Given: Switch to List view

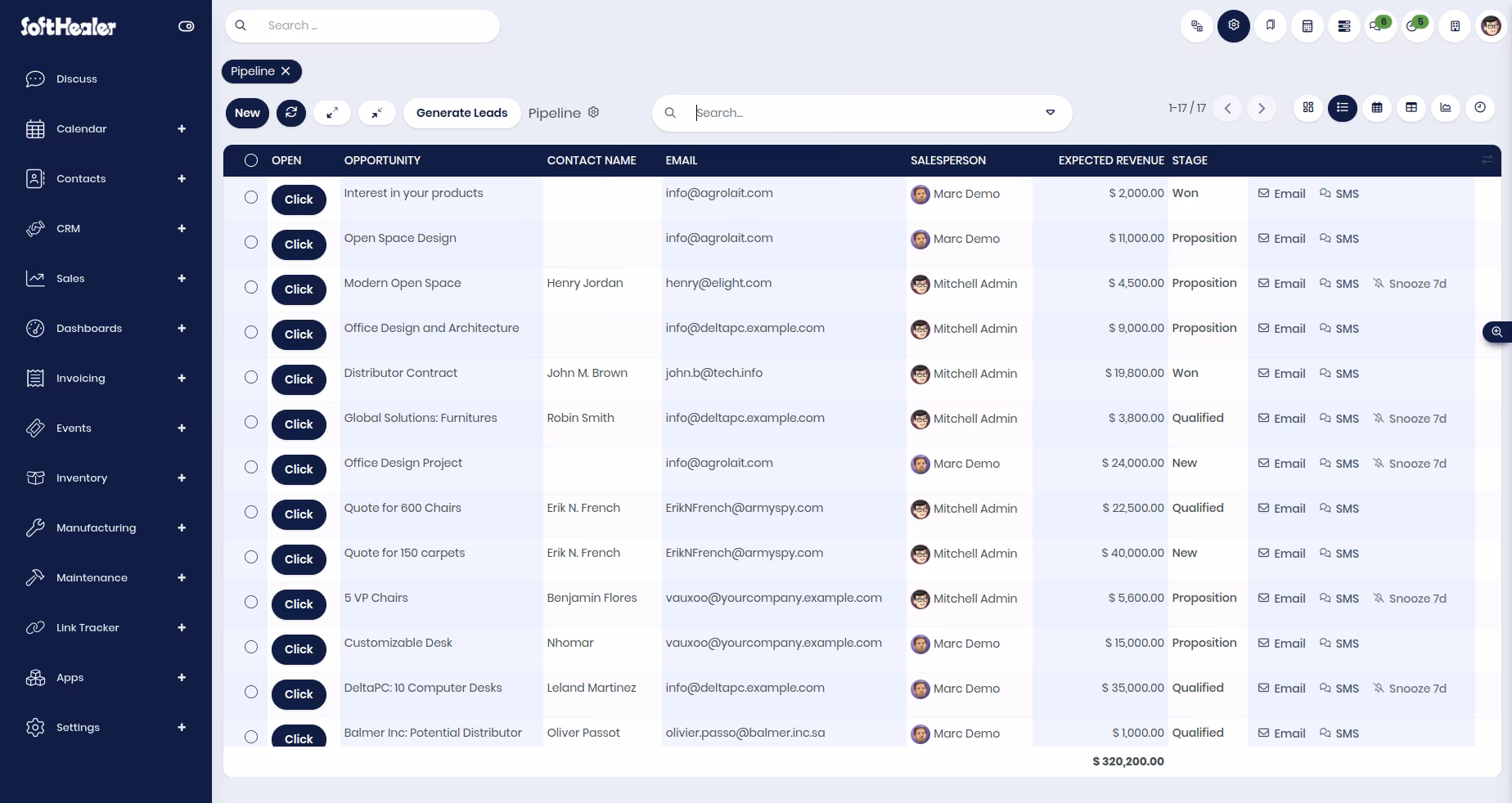Looking at the screenshot, I should tap(1343, 108).
